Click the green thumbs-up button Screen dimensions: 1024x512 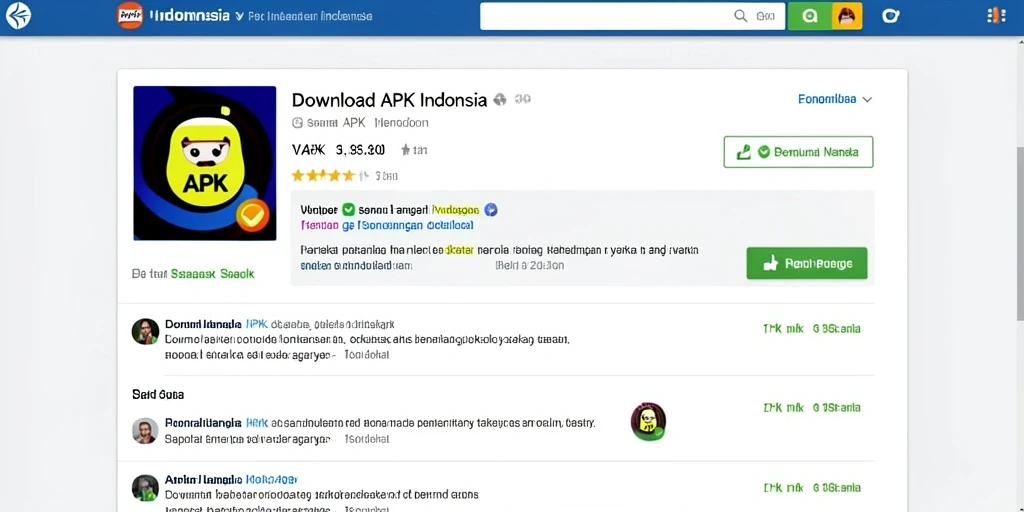tap(807, 263)
